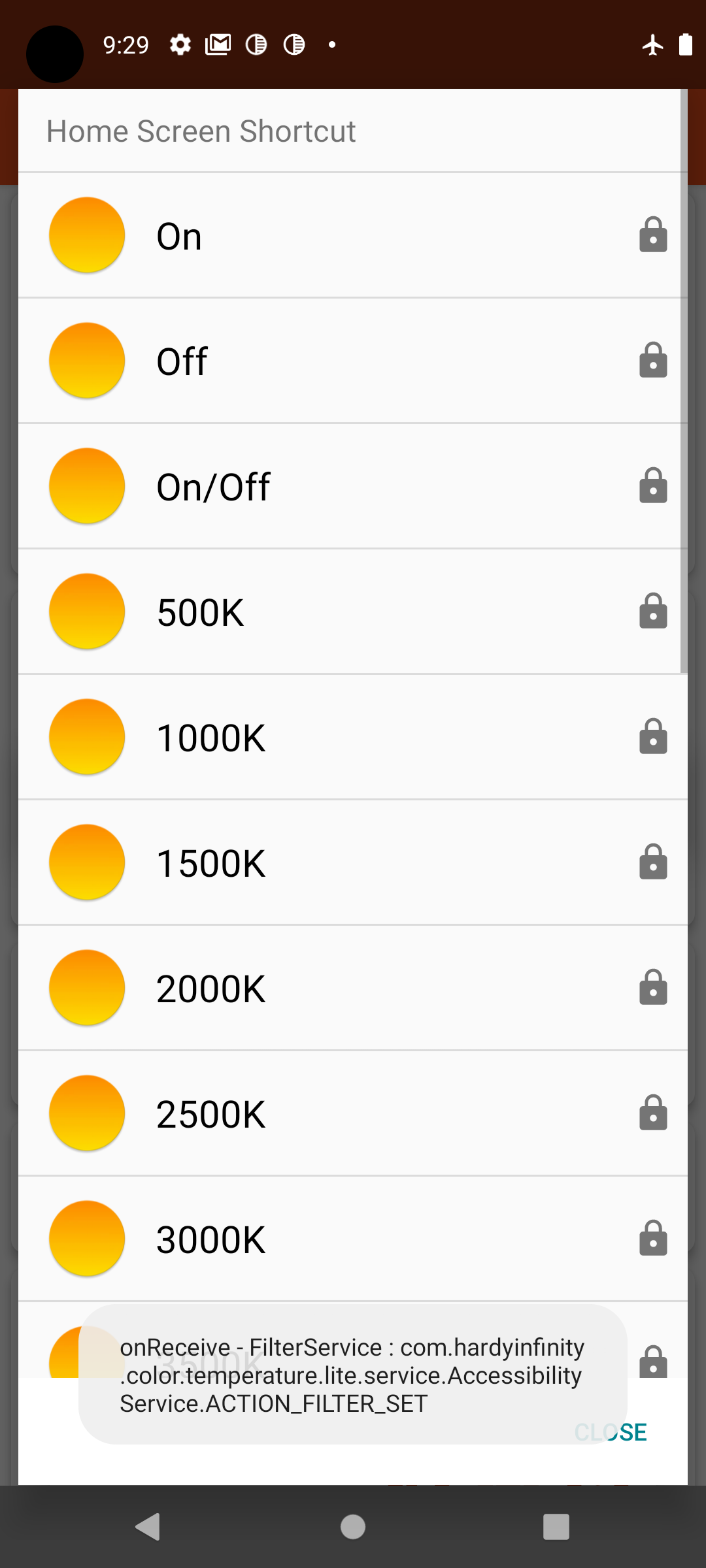Screen dimensions: 706x1568
Task: Tap the lock icon beside On/Off
Action: tap(653, 486)
